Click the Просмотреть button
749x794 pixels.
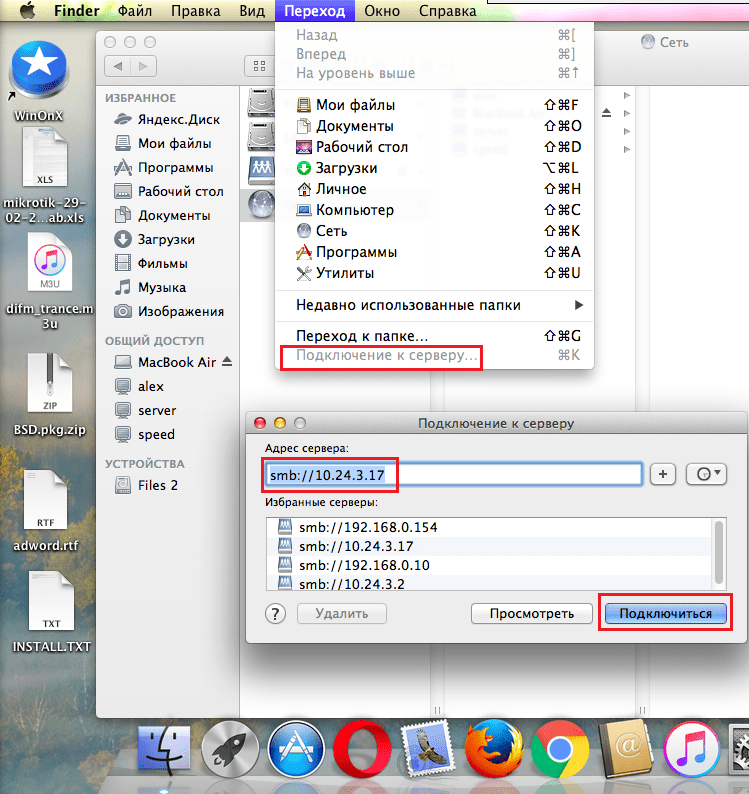tap(532, 614)
